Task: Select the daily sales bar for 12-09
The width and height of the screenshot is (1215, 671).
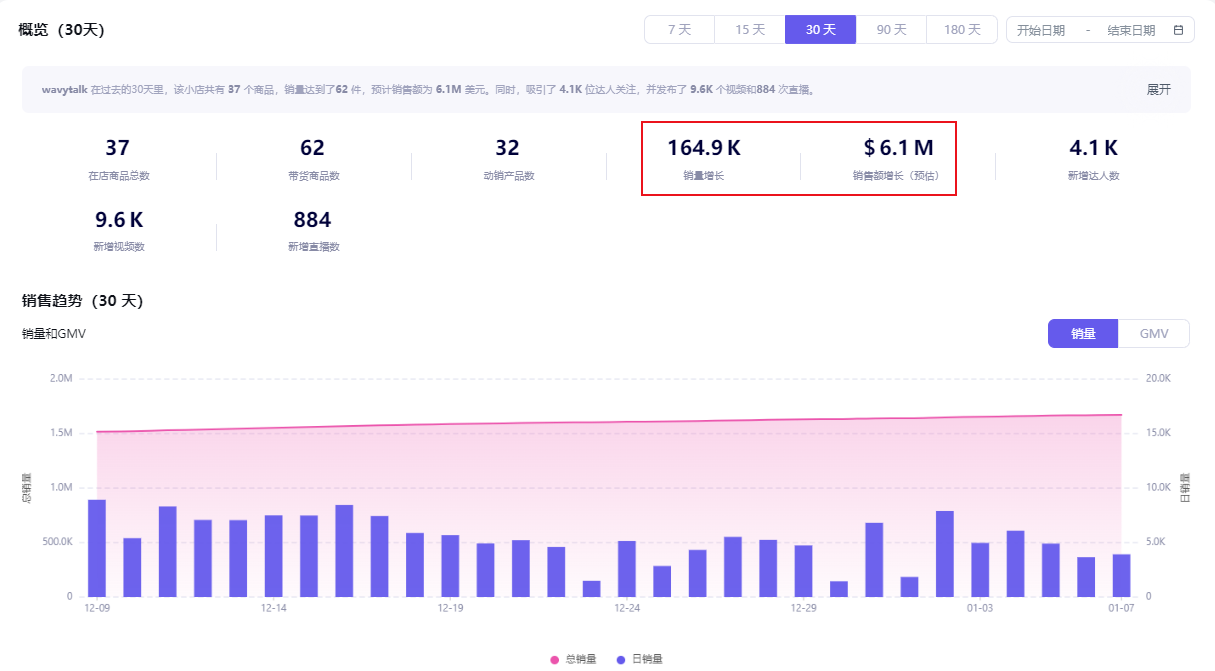Action: click(97, 548)
